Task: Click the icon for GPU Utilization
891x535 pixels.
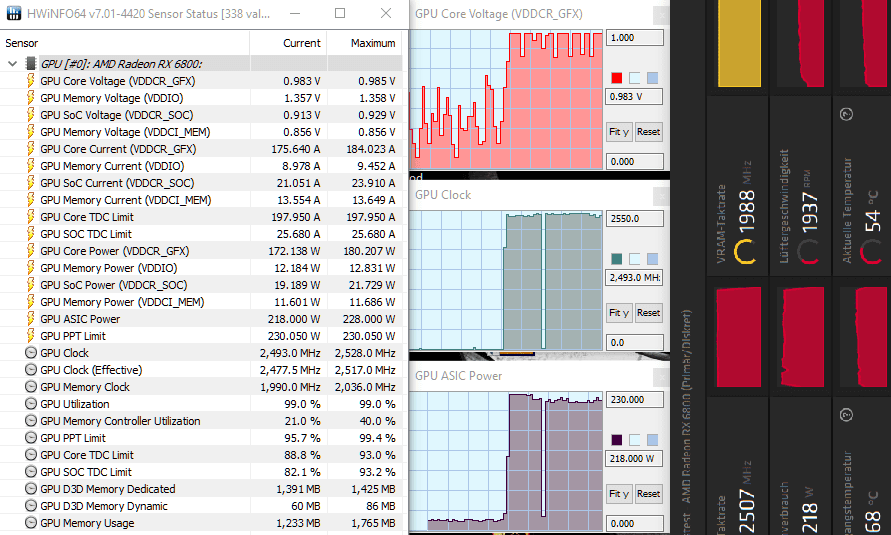Action: click(x=31, y=404)
